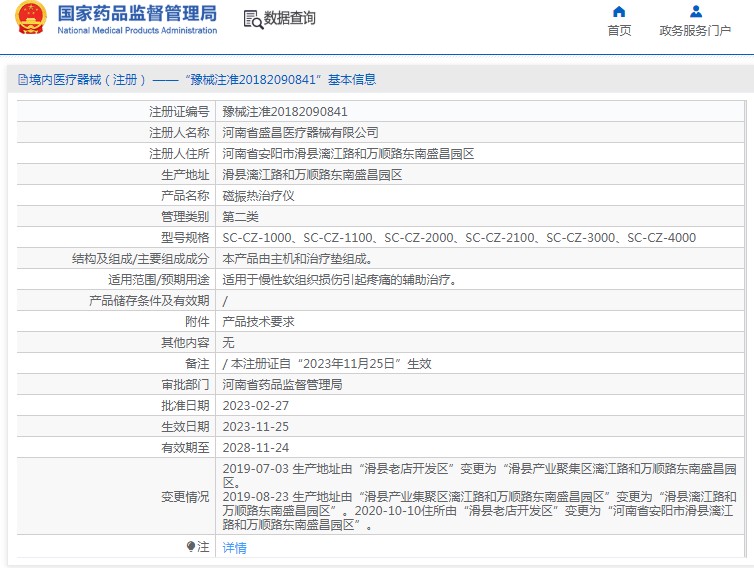Select product name 磁振热治疗仪

pos(259,196)
